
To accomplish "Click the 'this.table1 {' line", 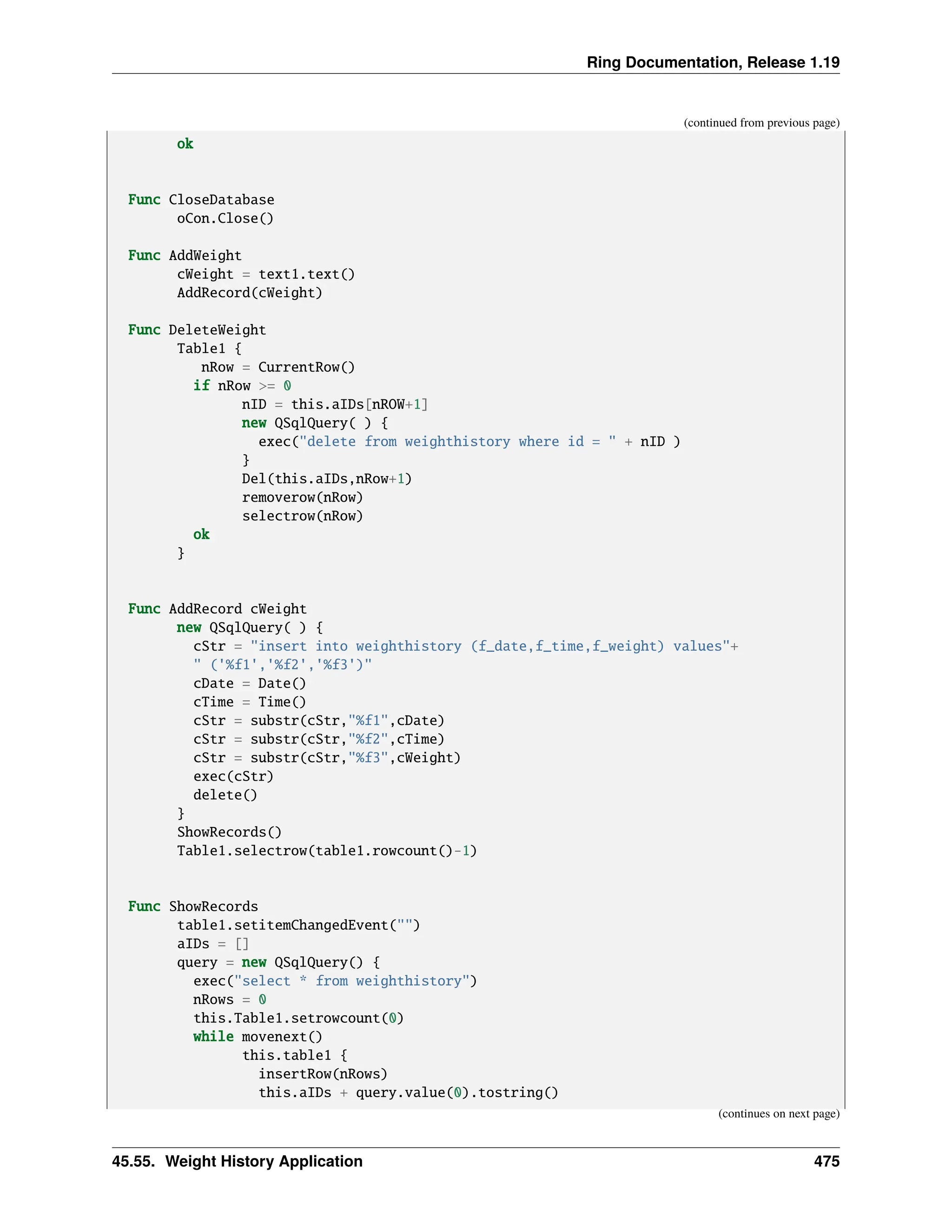I will pos(295,1056).
